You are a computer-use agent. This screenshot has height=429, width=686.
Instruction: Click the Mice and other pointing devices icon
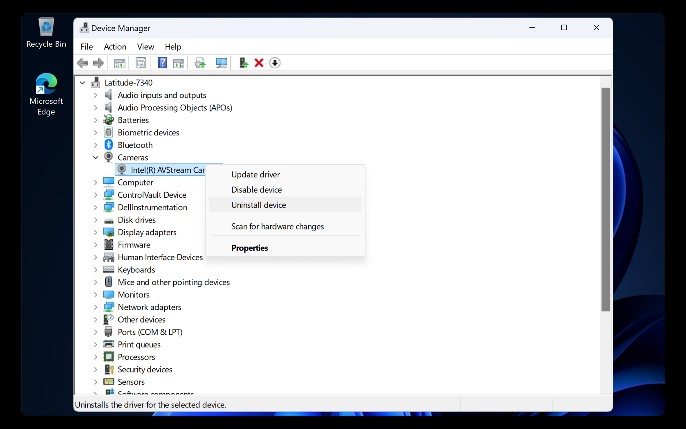108,282
